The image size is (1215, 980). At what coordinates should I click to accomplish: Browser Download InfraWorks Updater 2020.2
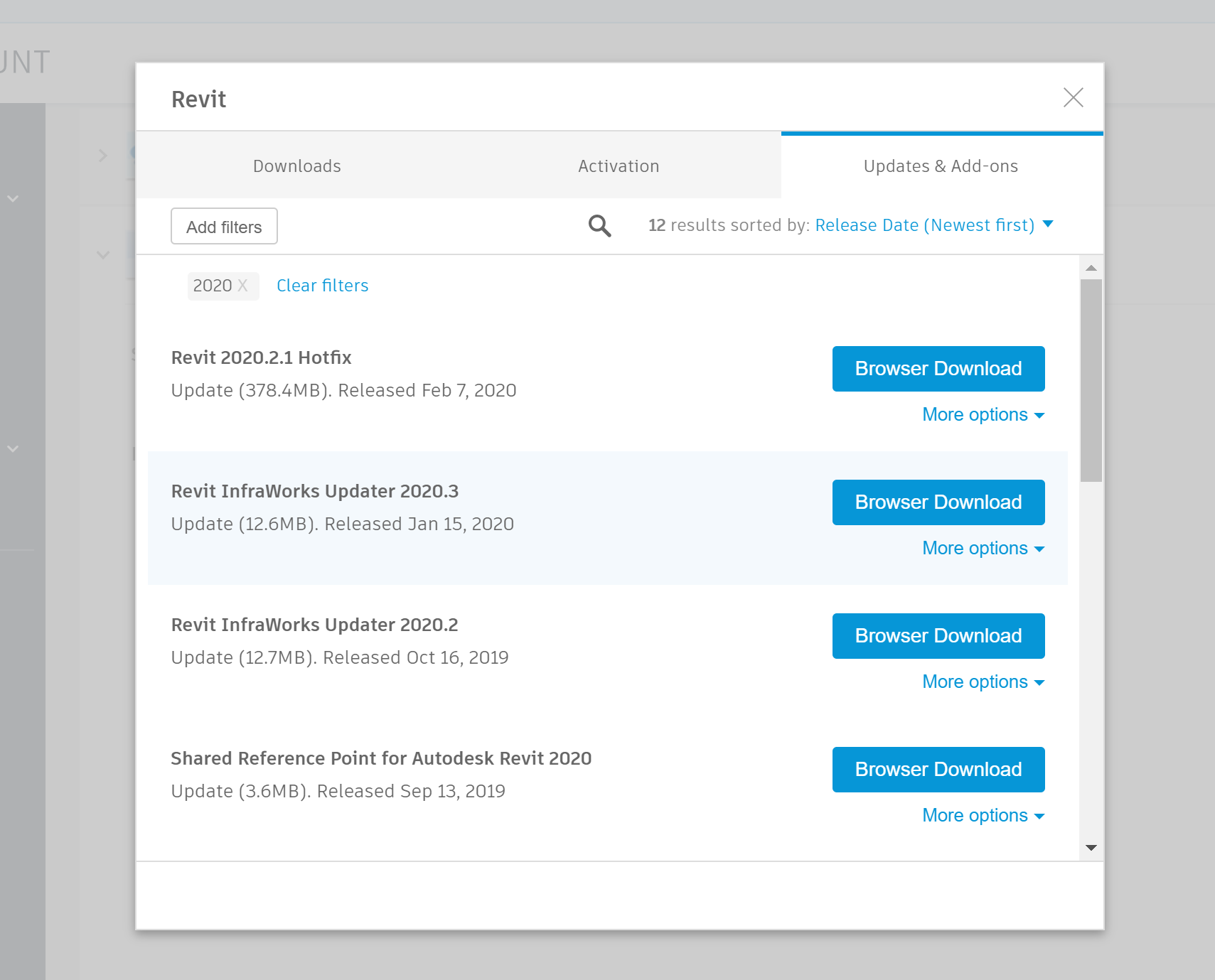pos(938,636)
